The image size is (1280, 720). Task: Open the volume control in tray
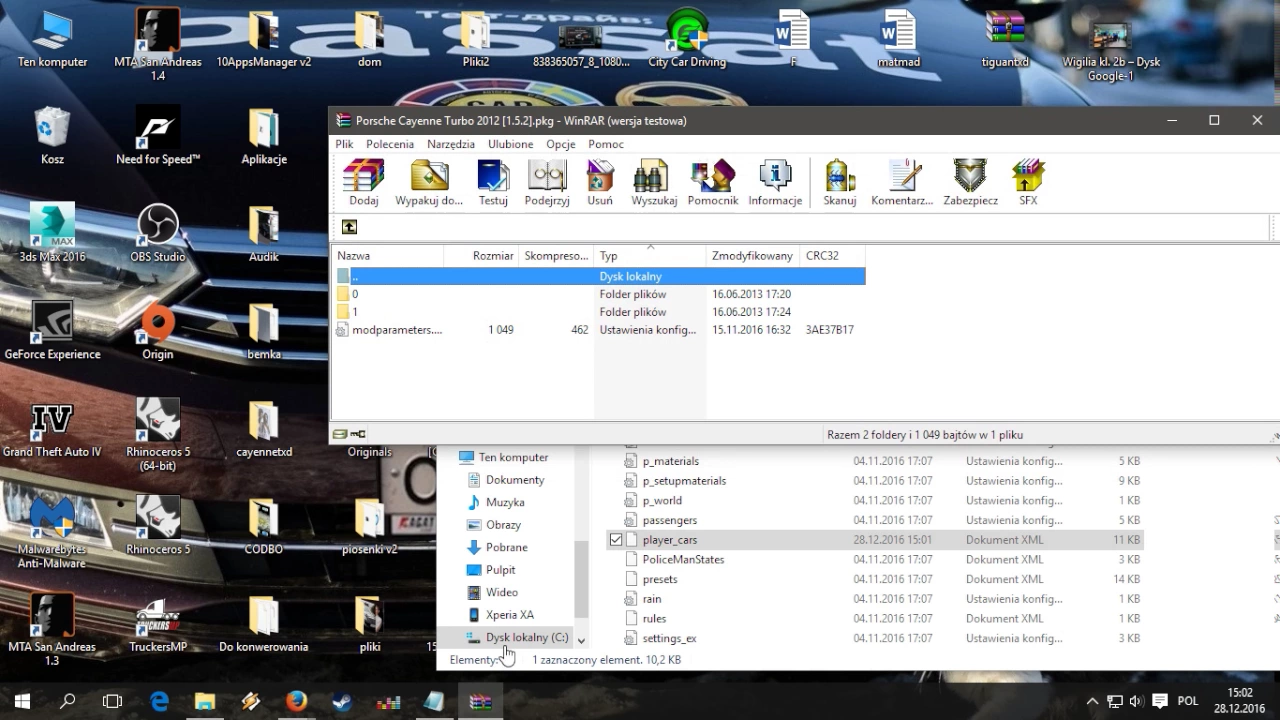coord(1136,702)
